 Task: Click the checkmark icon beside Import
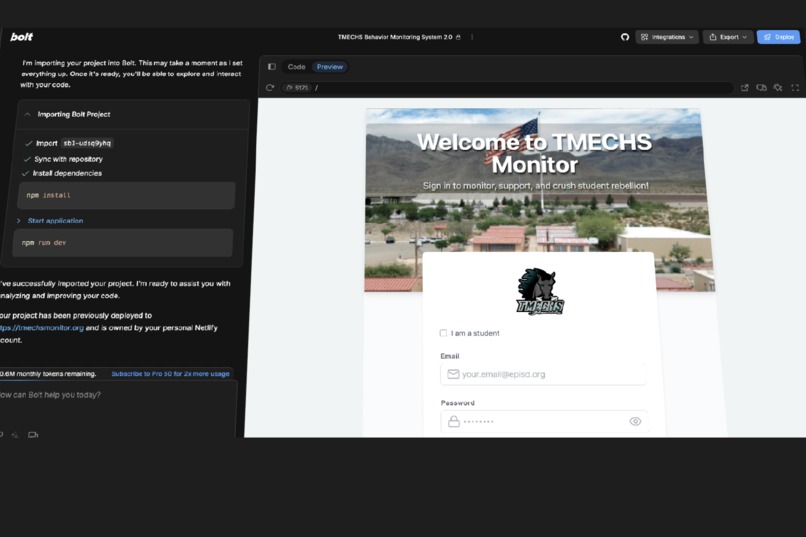click(29, 143)
